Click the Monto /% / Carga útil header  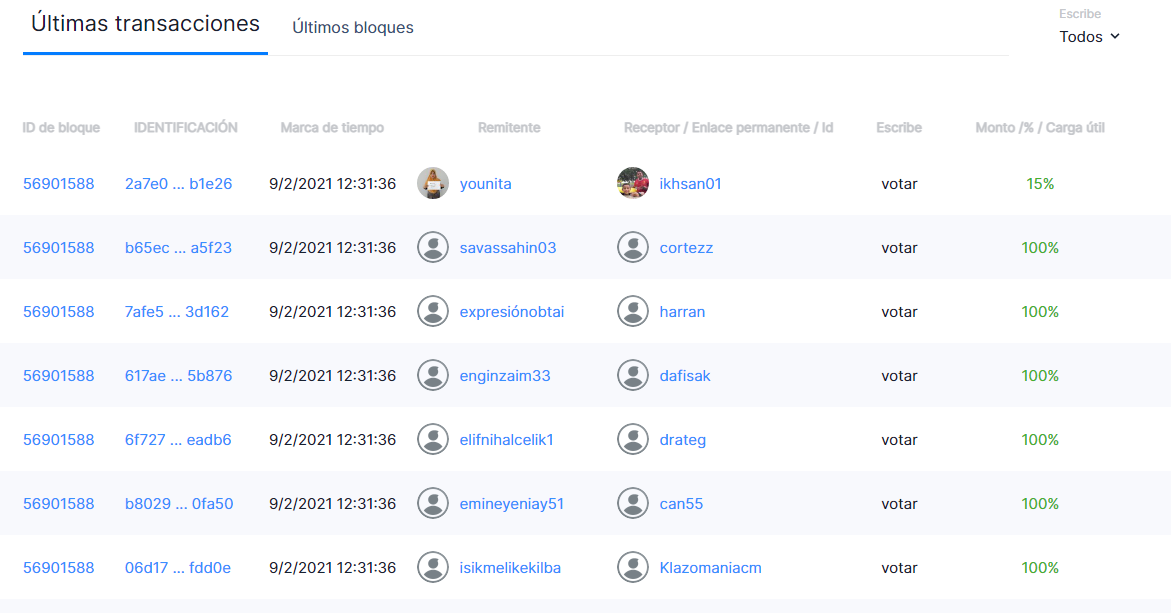point(1040,128)
